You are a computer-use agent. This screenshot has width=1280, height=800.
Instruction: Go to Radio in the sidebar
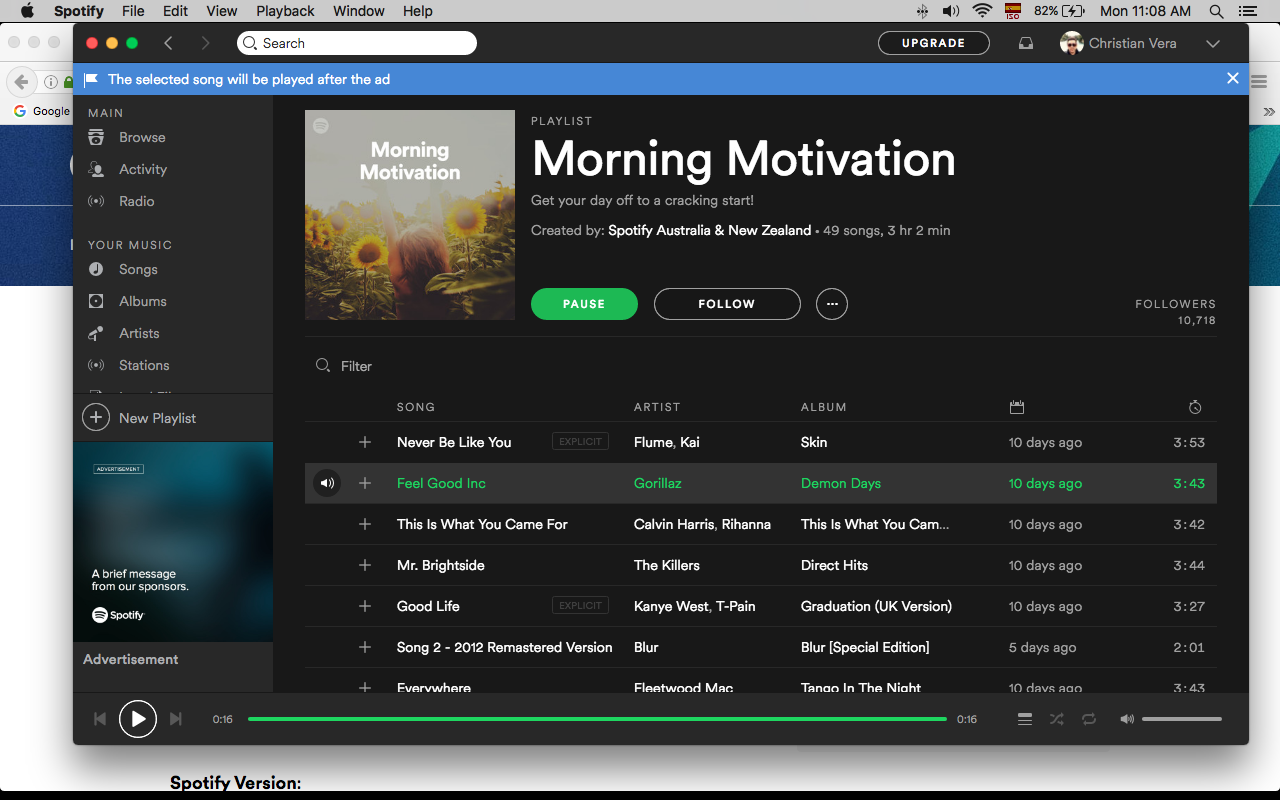pyautogui.click(x=137, y=201)
